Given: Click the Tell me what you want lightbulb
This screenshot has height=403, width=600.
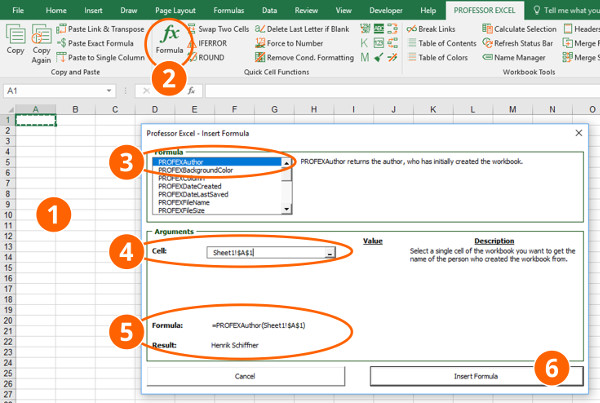Looking at the screenshot, I should pyautogui.click(x=537, y=10).
